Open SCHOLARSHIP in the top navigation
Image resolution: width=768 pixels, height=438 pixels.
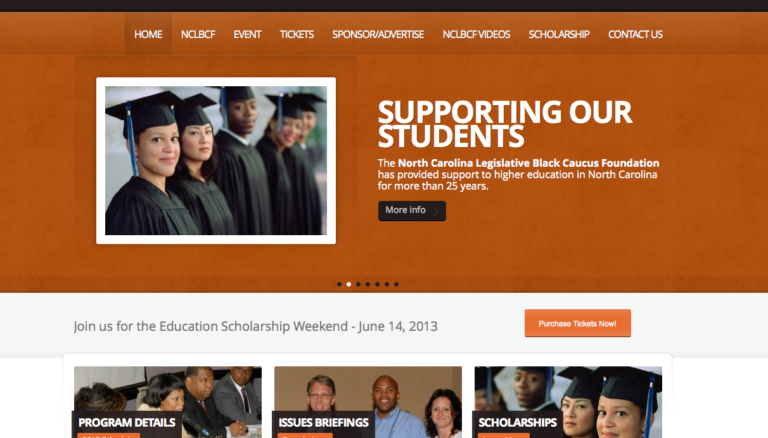[559, 34]
